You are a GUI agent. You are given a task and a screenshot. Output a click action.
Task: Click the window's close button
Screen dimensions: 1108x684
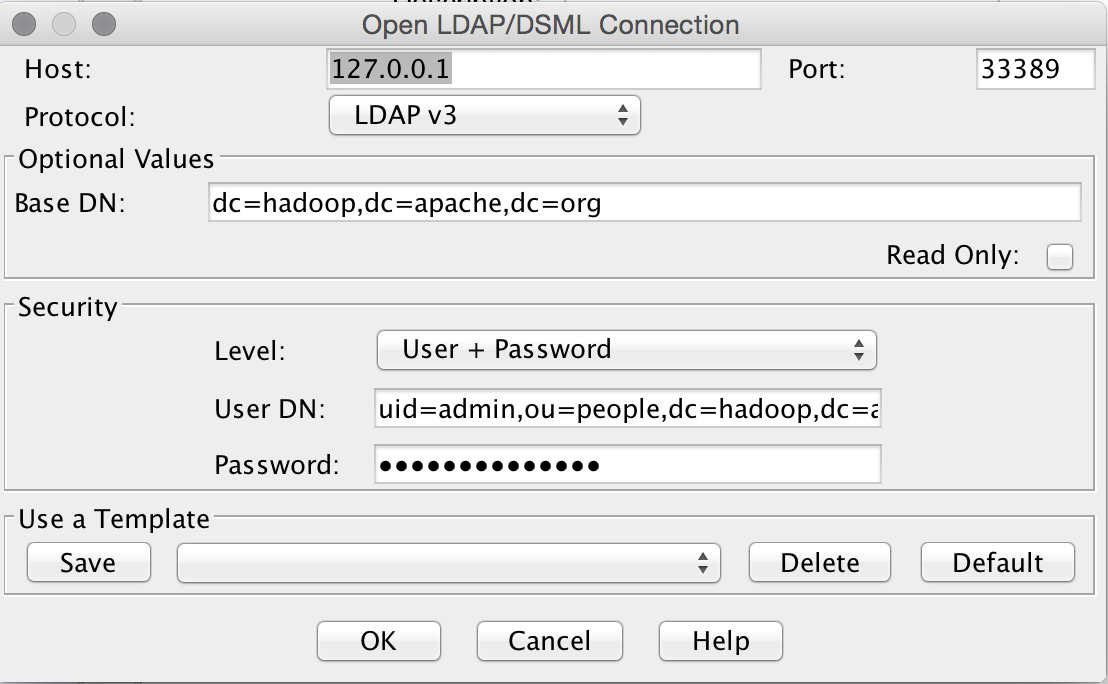pos(25,23)
